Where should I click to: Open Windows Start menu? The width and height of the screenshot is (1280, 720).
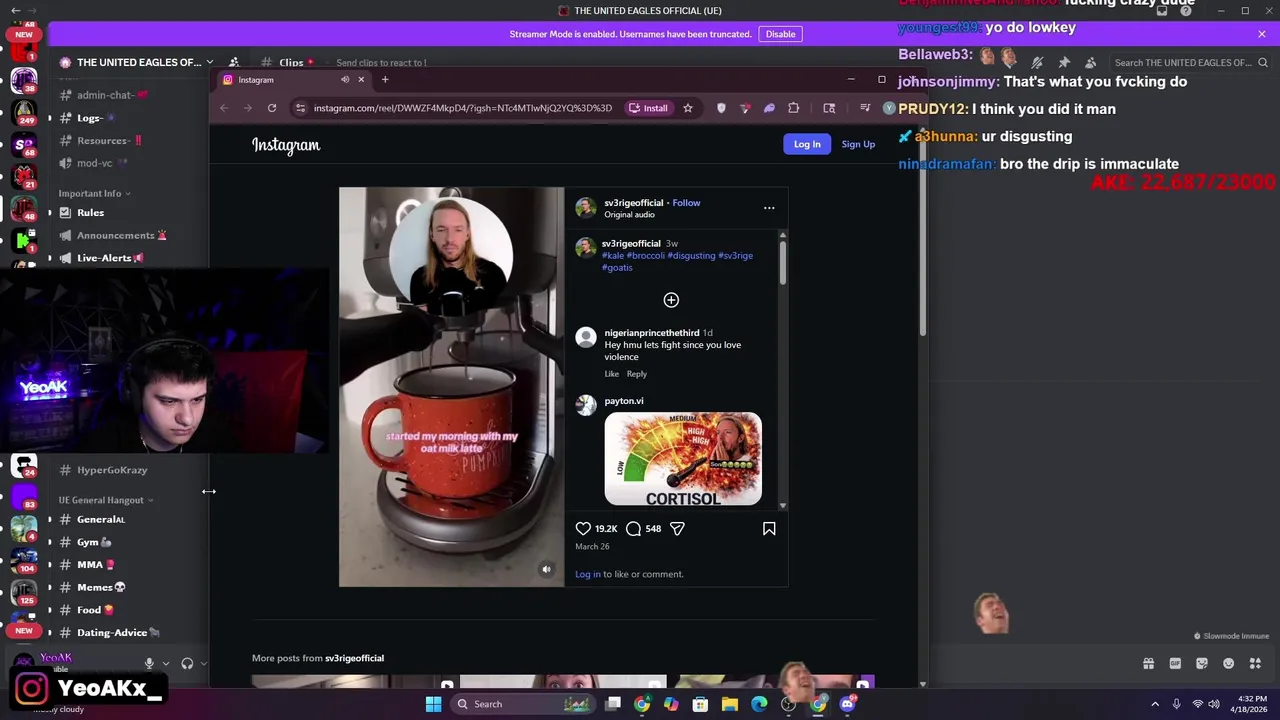point(433,704)
